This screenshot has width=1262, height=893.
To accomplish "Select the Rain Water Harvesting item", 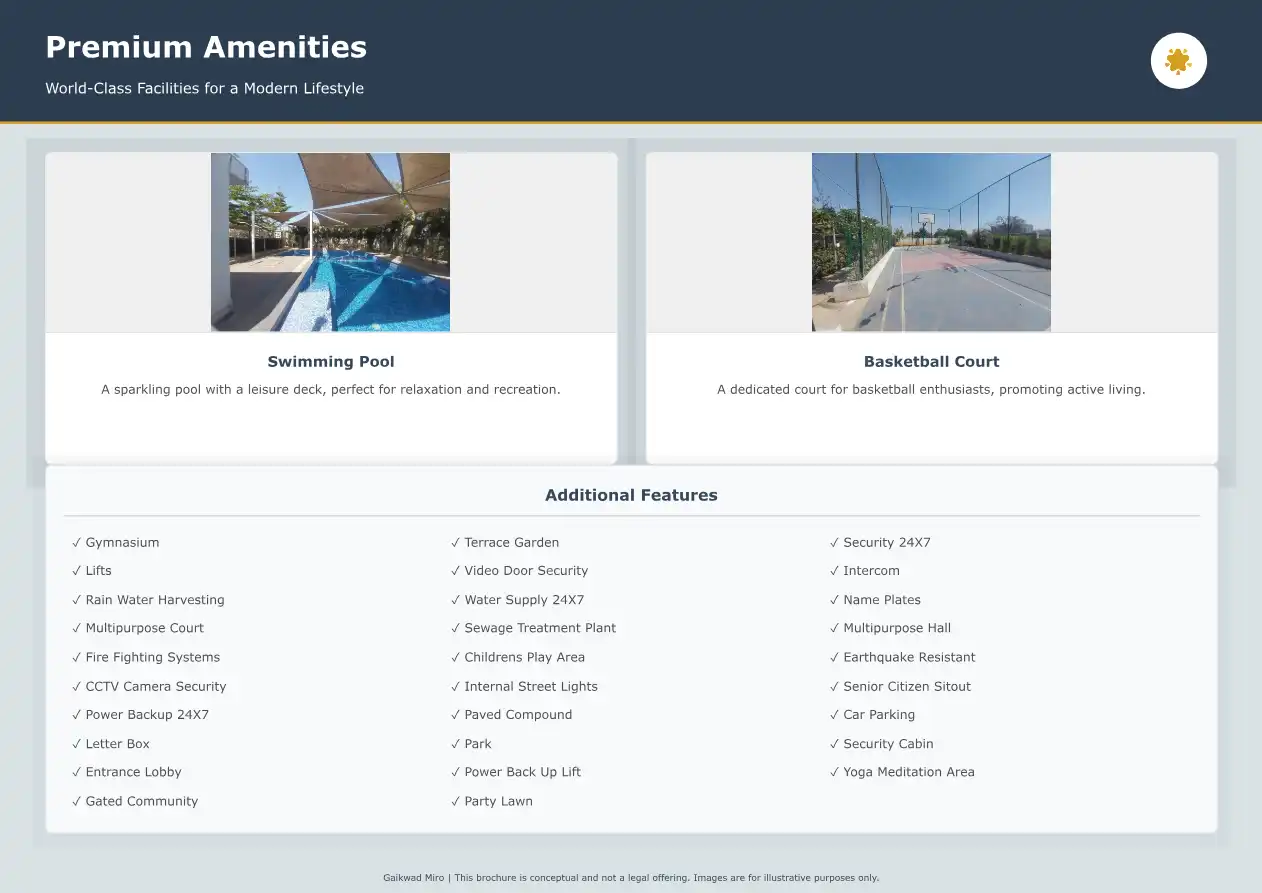I will tap(155, 600).
